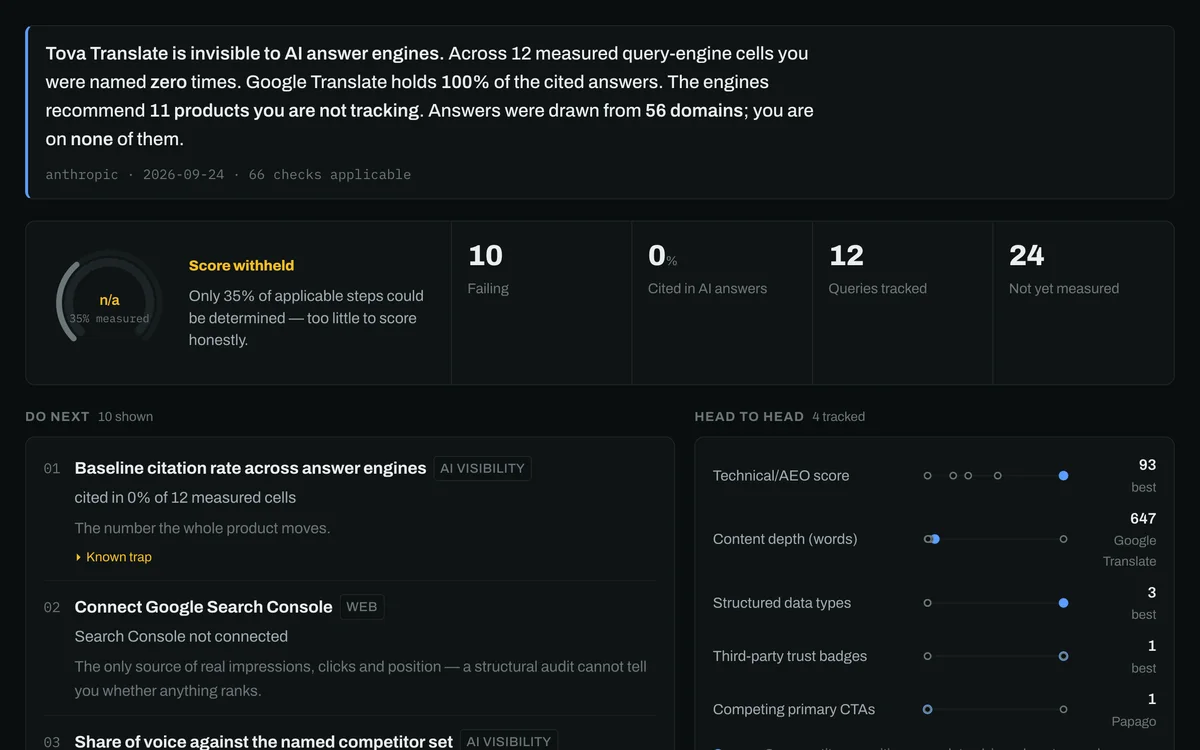This screenshot has width=1200, height=750.
Task: Click the '10 shown' count label
Action: pyautogui.click(x=125, y=416)
